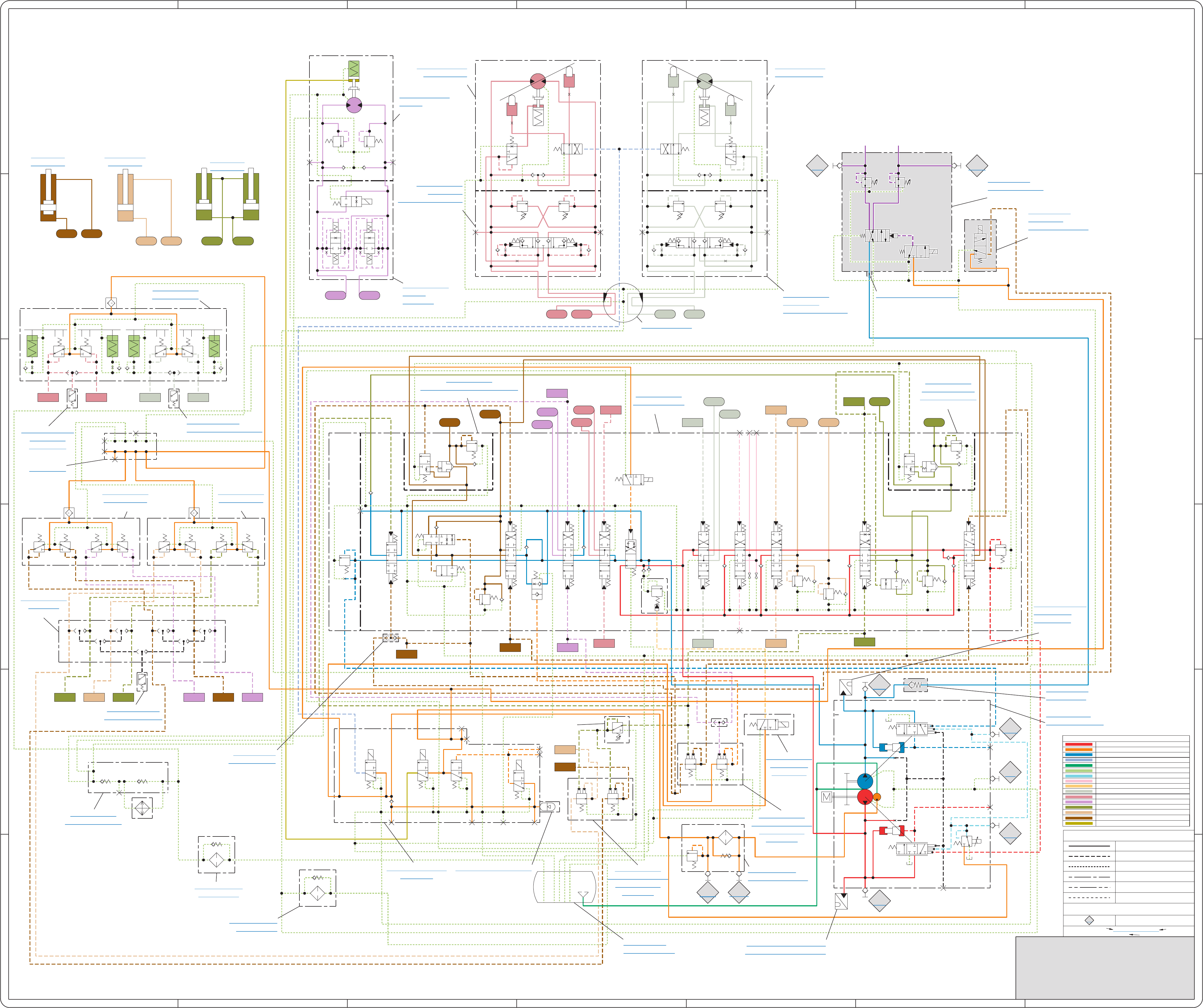This screenshot has width=1203, height=1008.
Task: Select the tan hydraulic cylinder
Action: tap(125, 195)
